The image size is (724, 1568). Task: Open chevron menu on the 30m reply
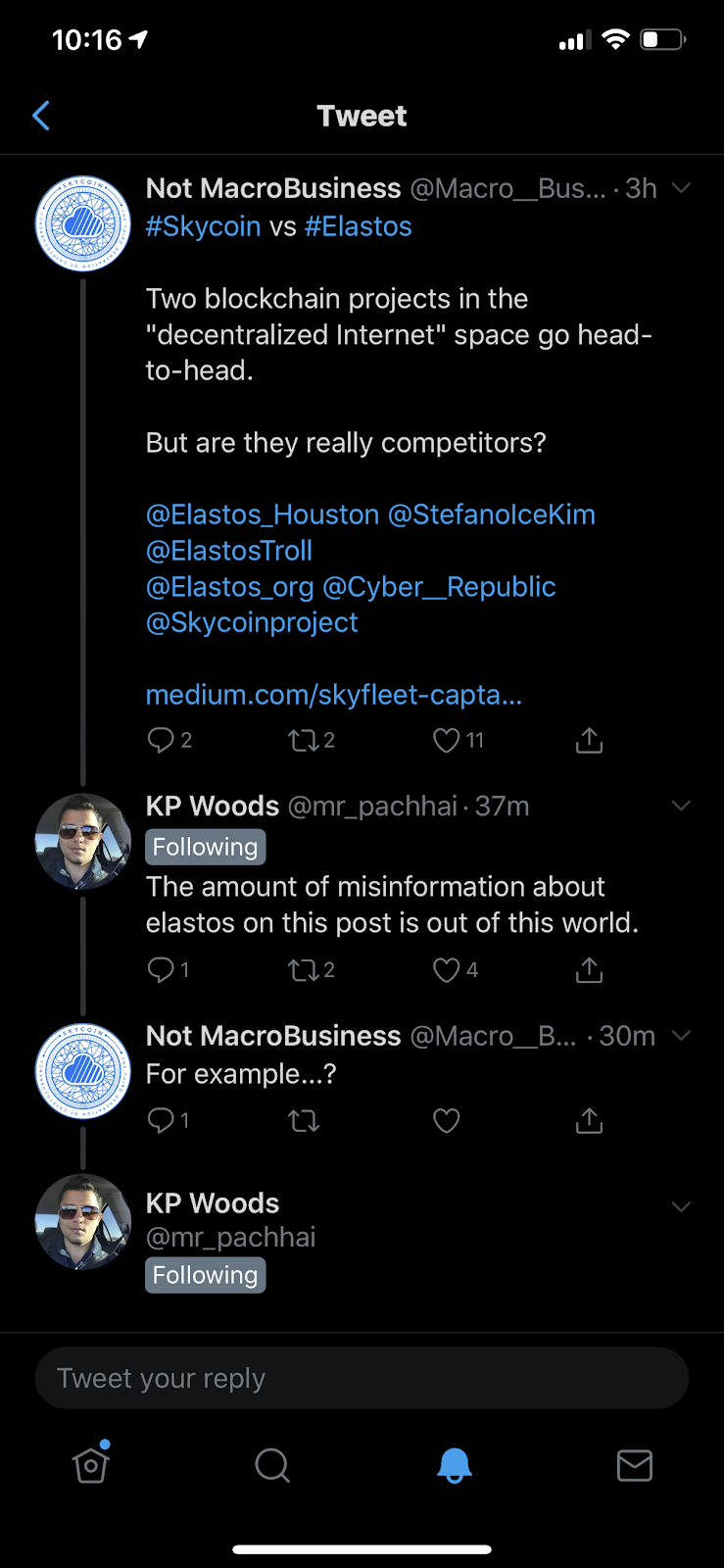pos(682,1036)
